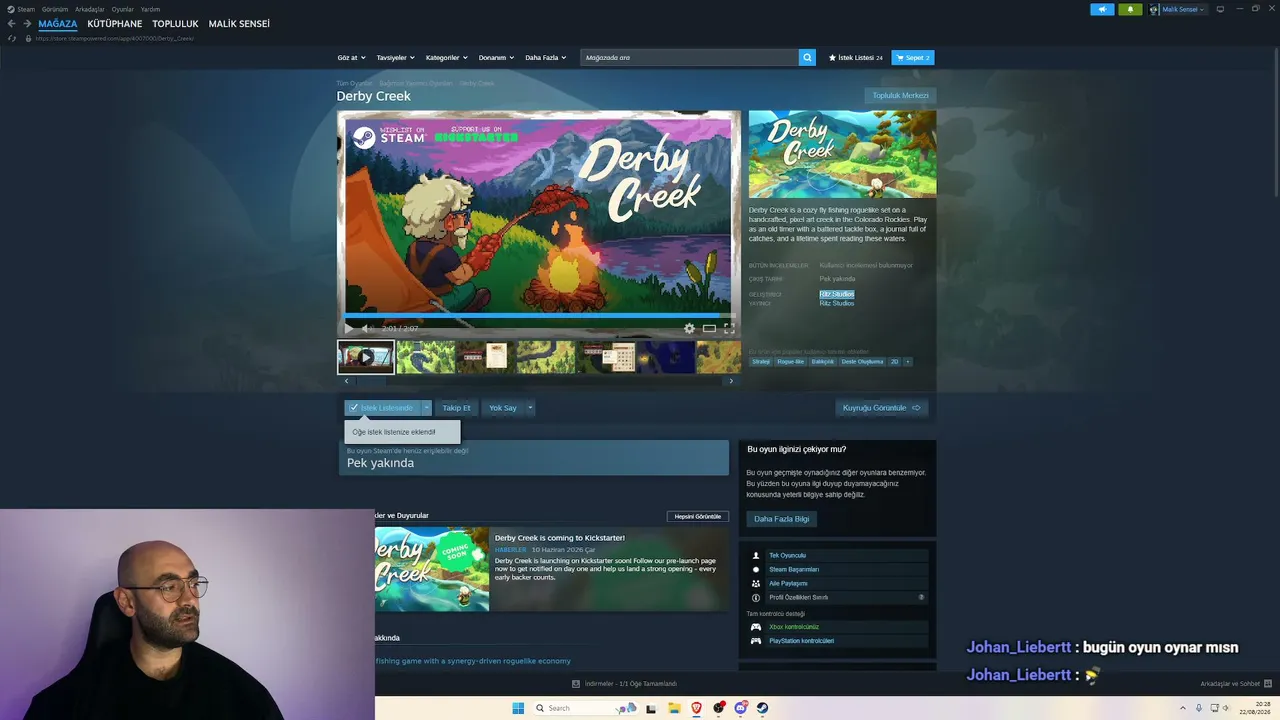Click the Hepsini Görüntüle button
The height and width of the screenshot is (720, 1280).
pyautogui.click(x=698, y=517)
